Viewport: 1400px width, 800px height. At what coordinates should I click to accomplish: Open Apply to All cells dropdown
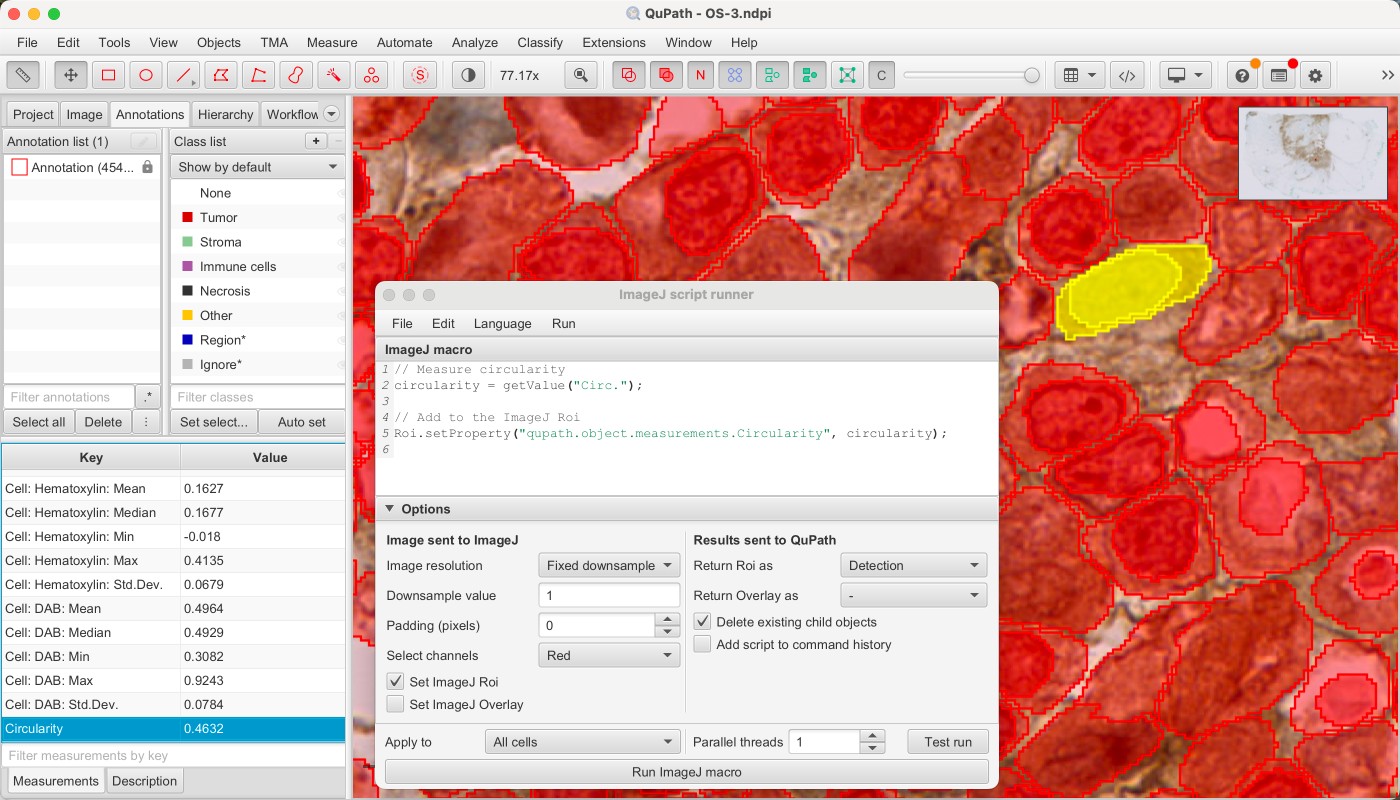582,742
